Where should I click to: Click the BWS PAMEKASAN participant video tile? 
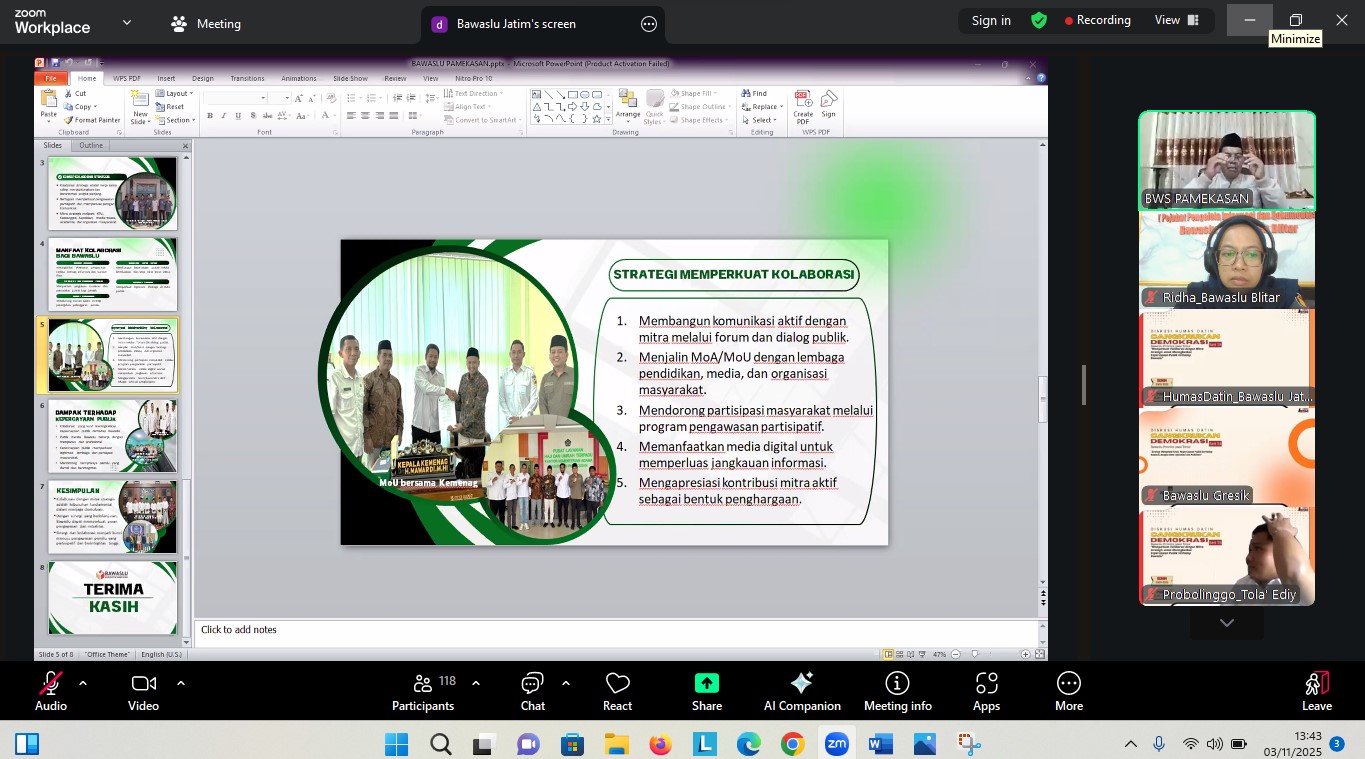[1227, 159]
